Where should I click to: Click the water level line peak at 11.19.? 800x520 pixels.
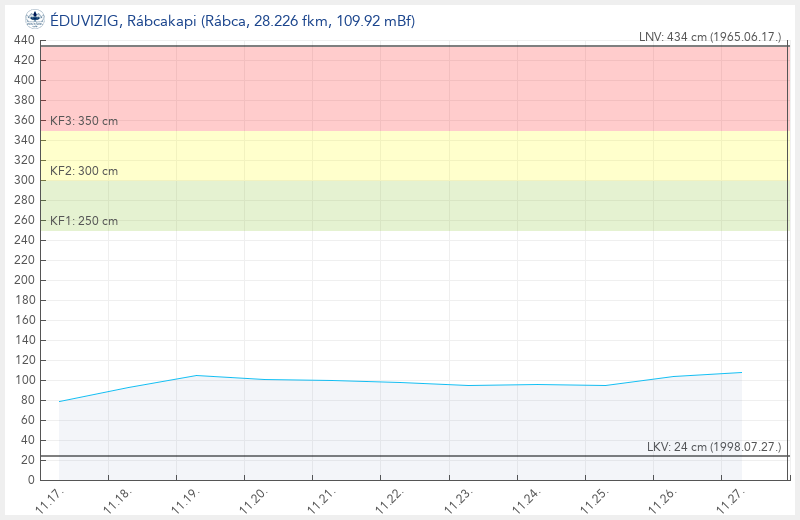[196, 375]
